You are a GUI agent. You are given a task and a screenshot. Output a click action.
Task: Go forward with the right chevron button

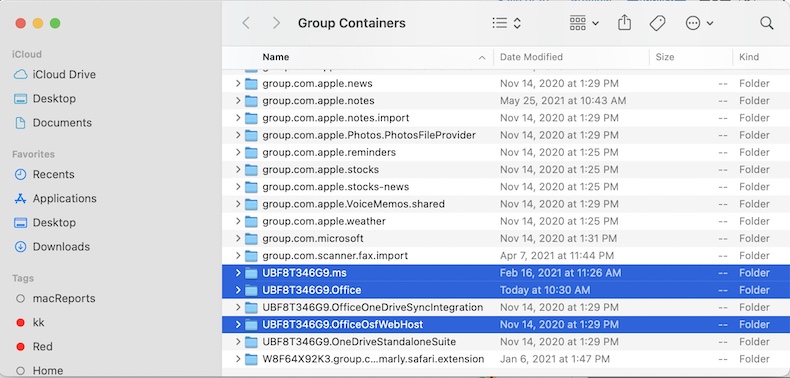click(276, 23)
